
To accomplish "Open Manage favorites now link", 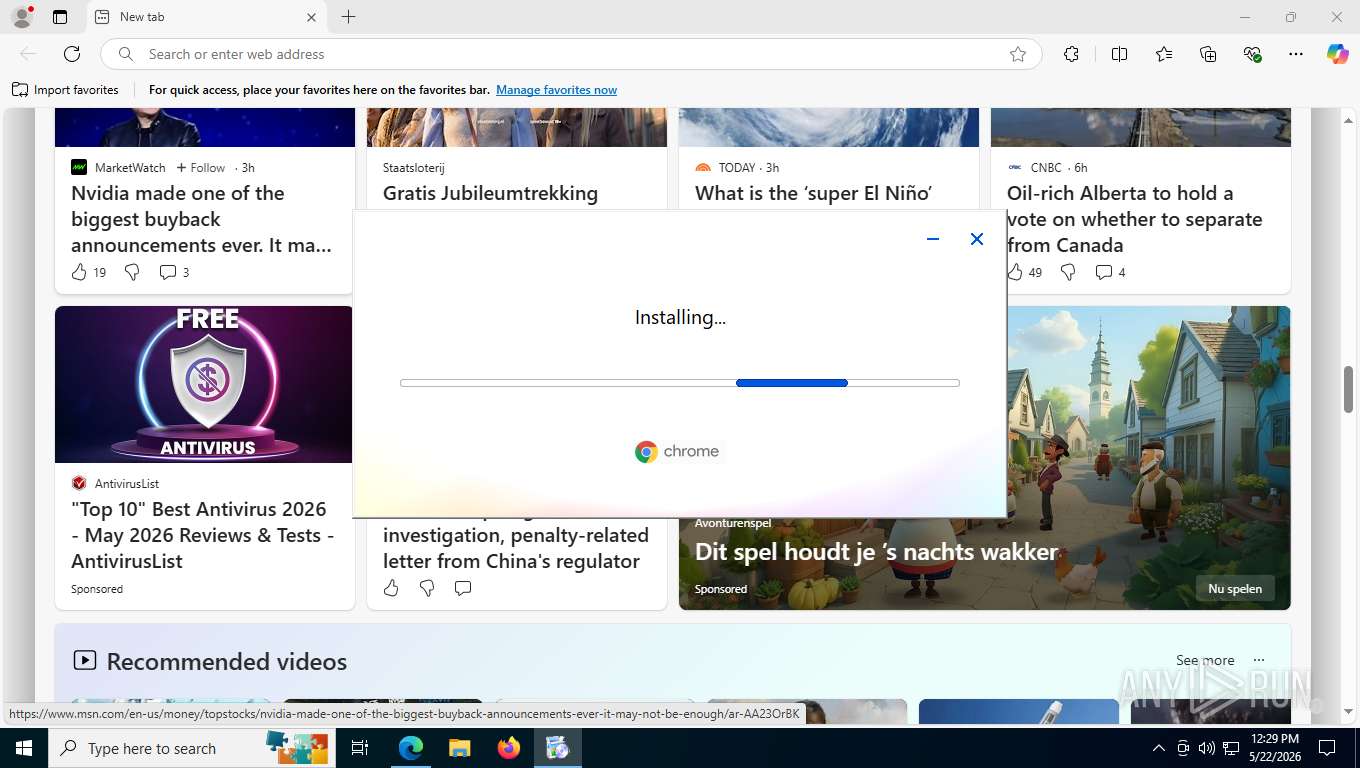I will pyautogui.click(x=556, y=90).
